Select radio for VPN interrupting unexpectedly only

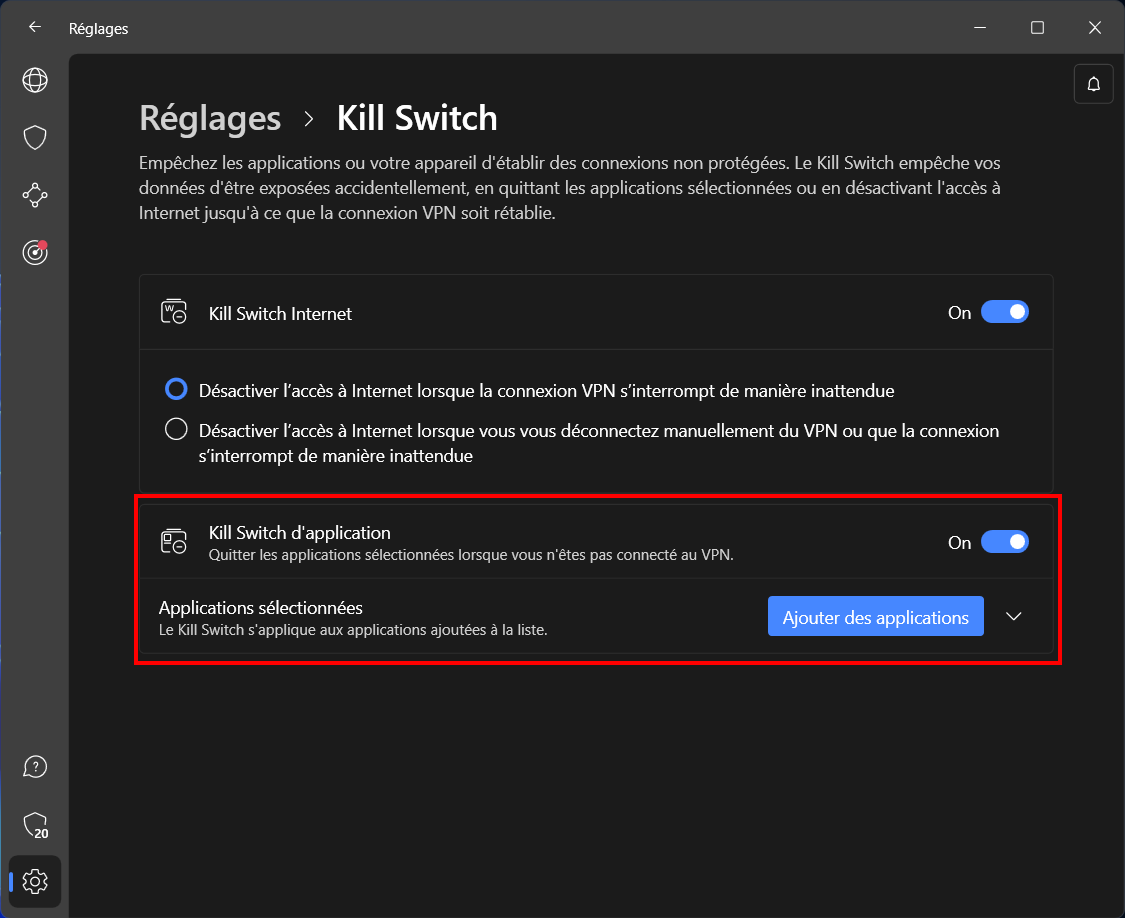pos(176,390)
